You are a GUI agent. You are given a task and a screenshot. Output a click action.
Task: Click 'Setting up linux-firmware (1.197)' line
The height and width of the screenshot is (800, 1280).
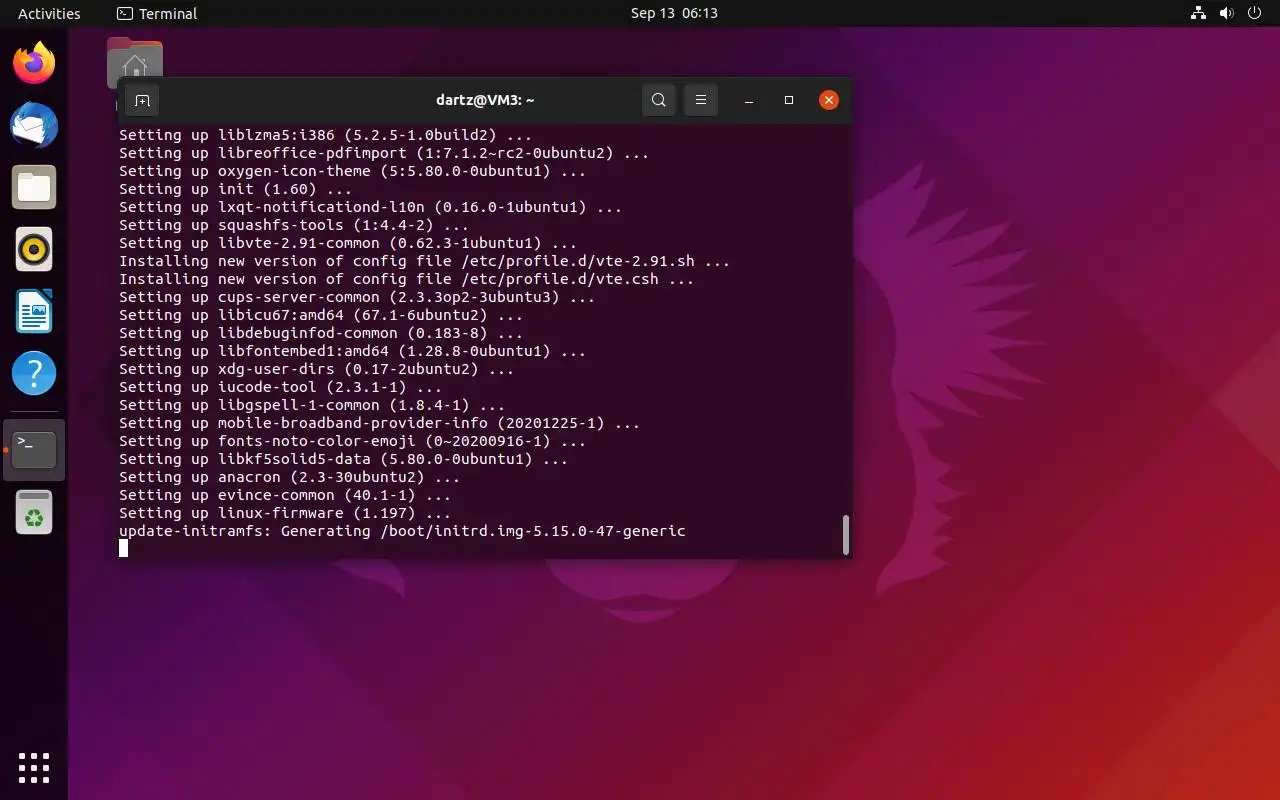click(285, 513)
